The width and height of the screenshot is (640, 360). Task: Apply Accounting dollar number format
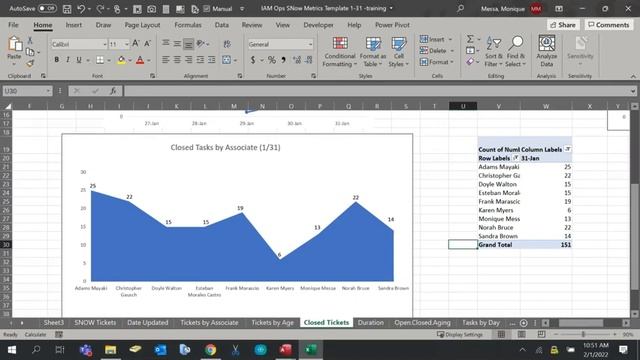coord(253,60)
